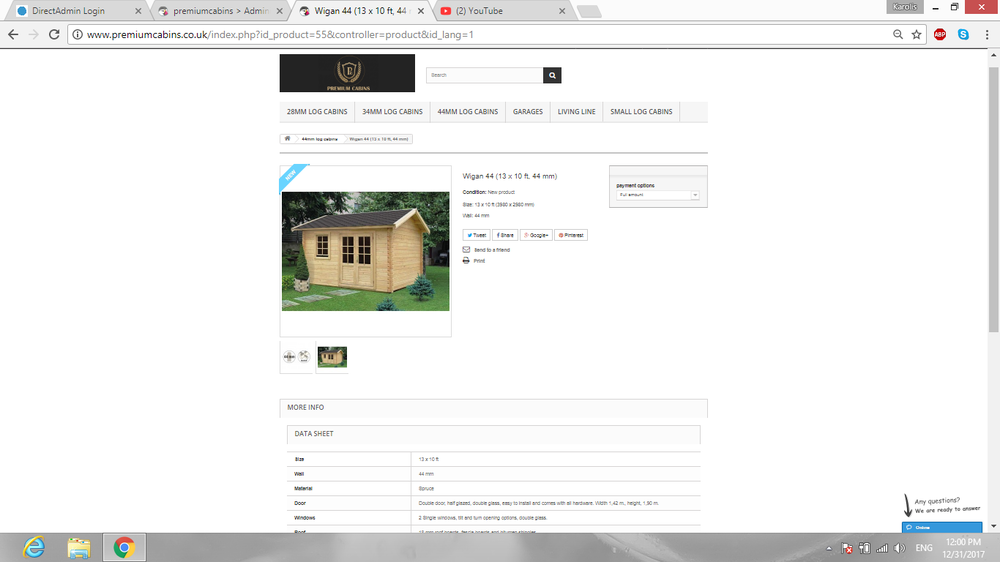Viewport: 1000px width, 562px height.
Task: Click the network signal tray icon
Action: (882, 548)
